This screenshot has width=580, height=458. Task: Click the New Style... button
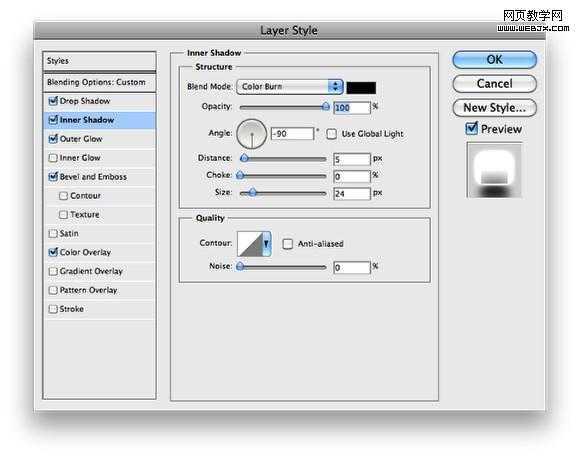click(x=495, y=108)
